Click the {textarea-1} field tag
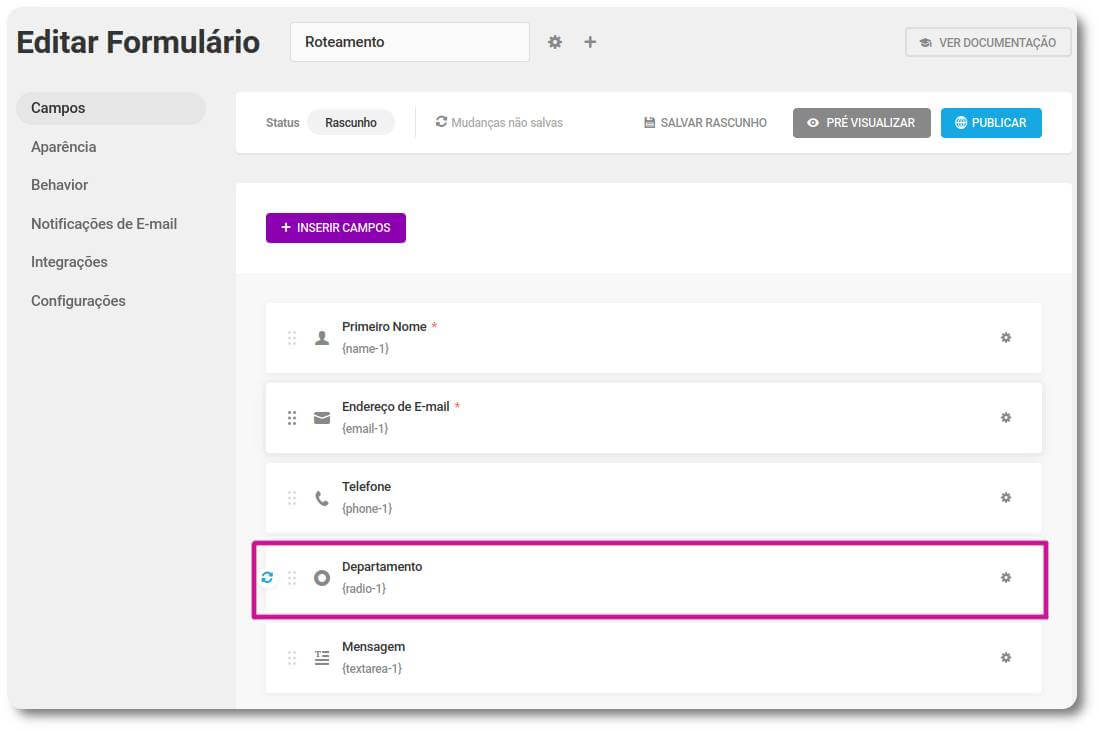1100x732 pixels. [x=372, y=669]
